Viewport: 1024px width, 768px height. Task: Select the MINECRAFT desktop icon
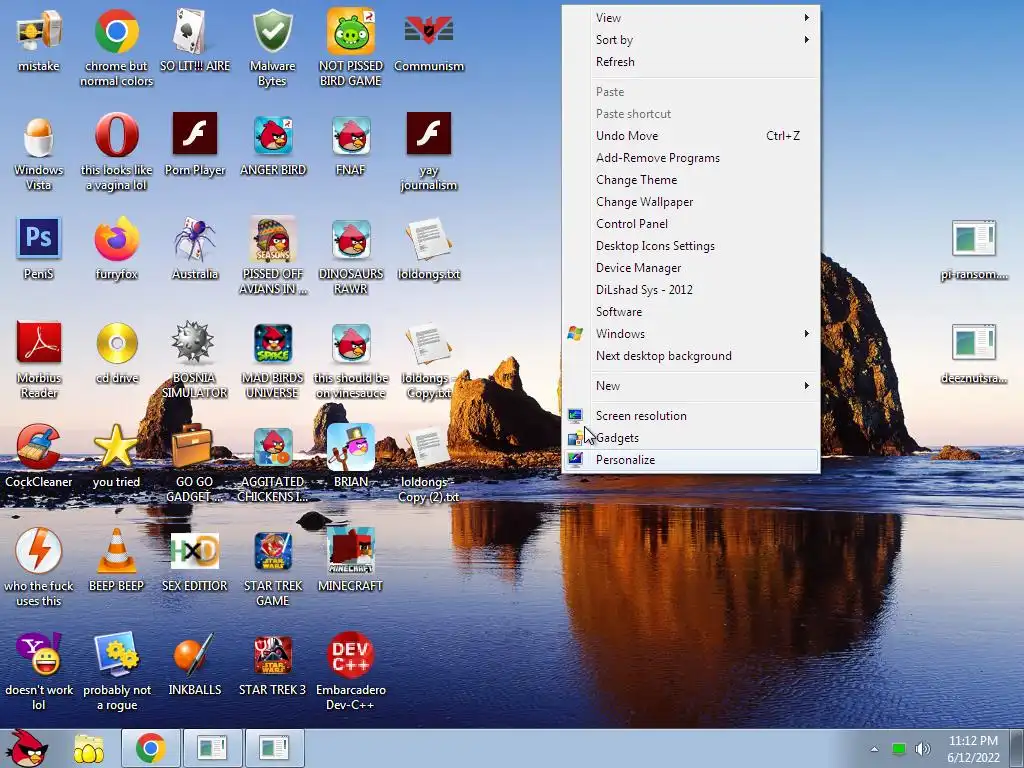coord(351,560)
